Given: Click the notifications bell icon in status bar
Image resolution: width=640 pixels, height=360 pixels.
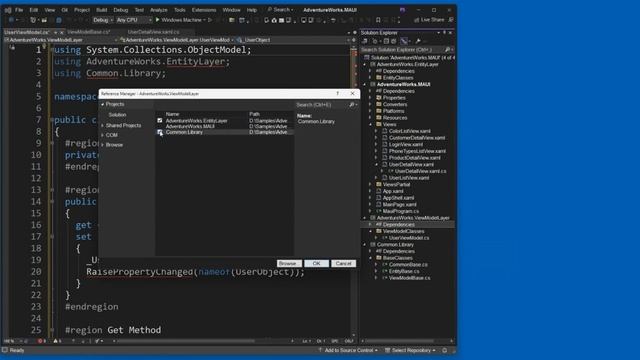Looking at the screenshot, I should pyautogui.click(x=445, y=350).
